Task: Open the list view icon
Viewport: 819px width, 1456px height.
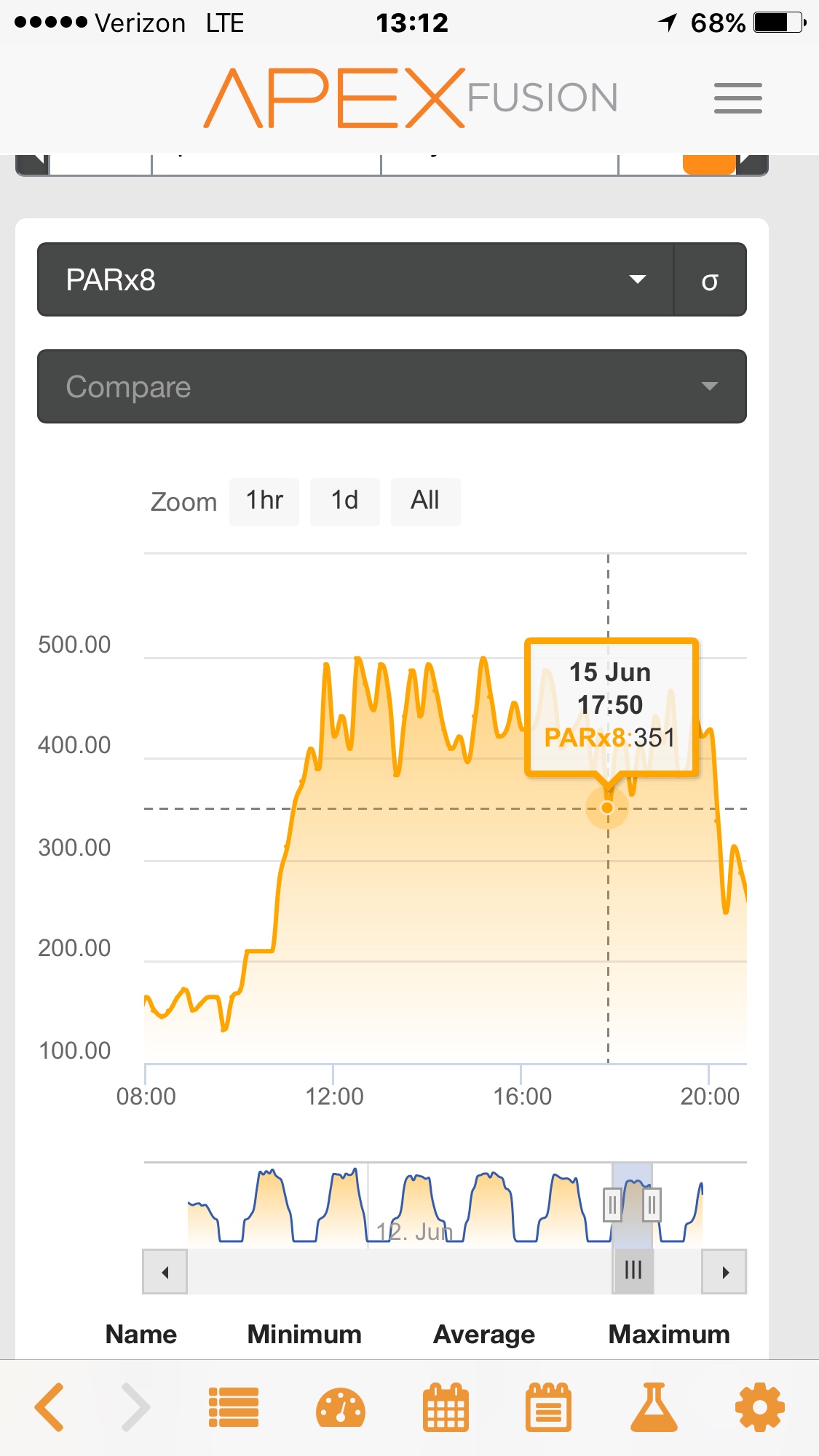Action: [x=233, y=1407]
